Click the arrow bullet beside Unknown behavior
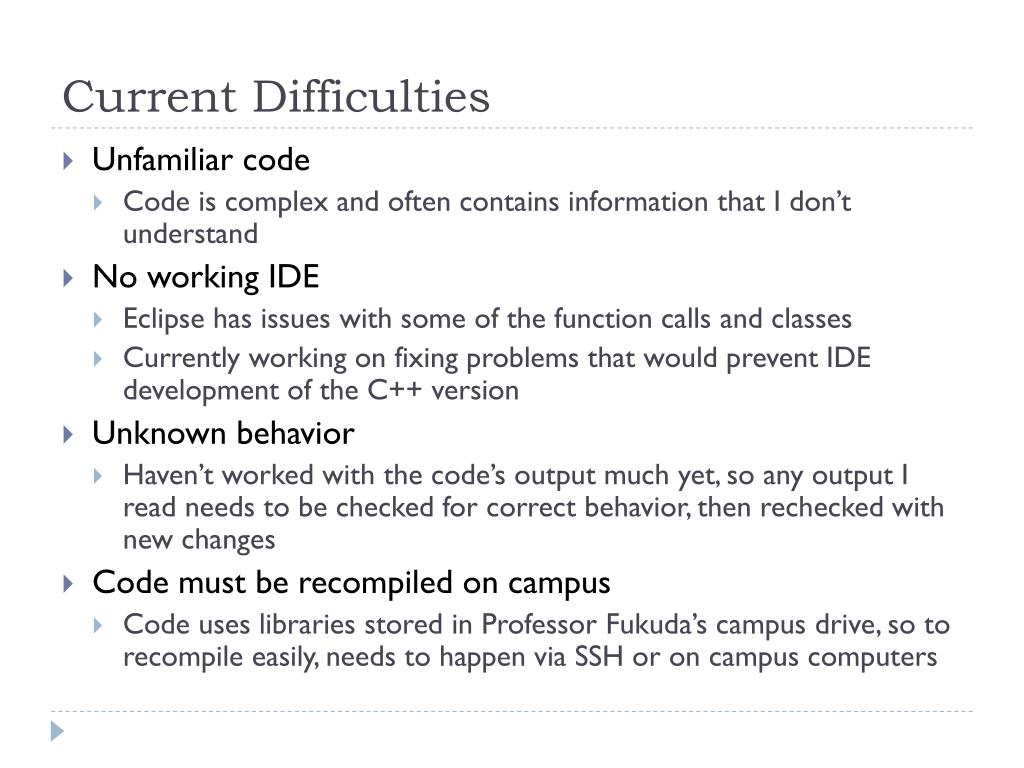Screen dimensions: 1024x768 [x=68, y=434]
